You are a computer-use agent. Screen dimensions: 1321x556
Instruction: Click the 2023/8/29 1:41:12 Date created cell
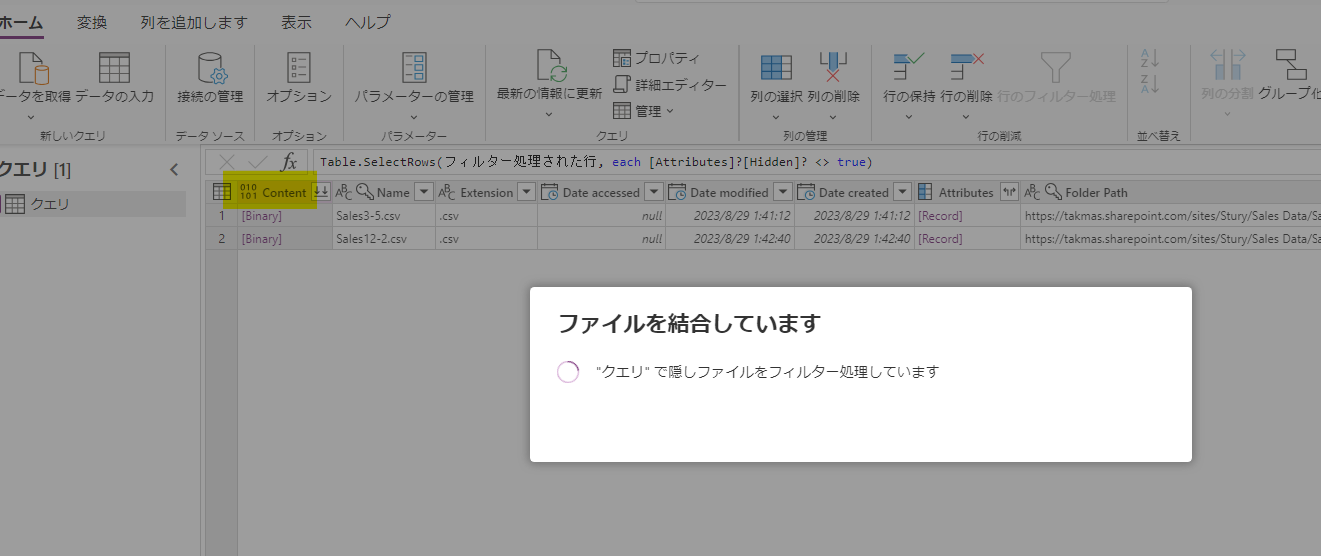pyautogui.click(x=855, y=215)
